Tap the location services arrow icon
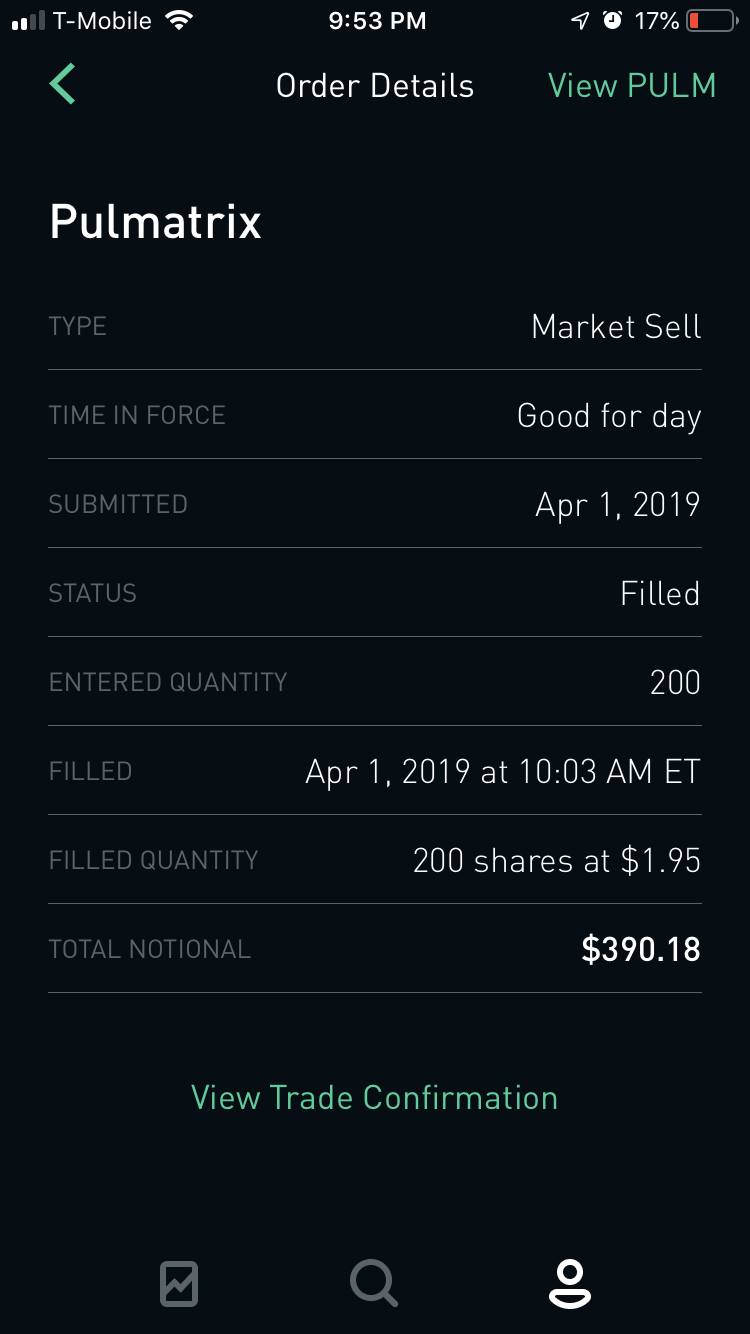Viewport: 750px width, 1334px height. [580, 21]
